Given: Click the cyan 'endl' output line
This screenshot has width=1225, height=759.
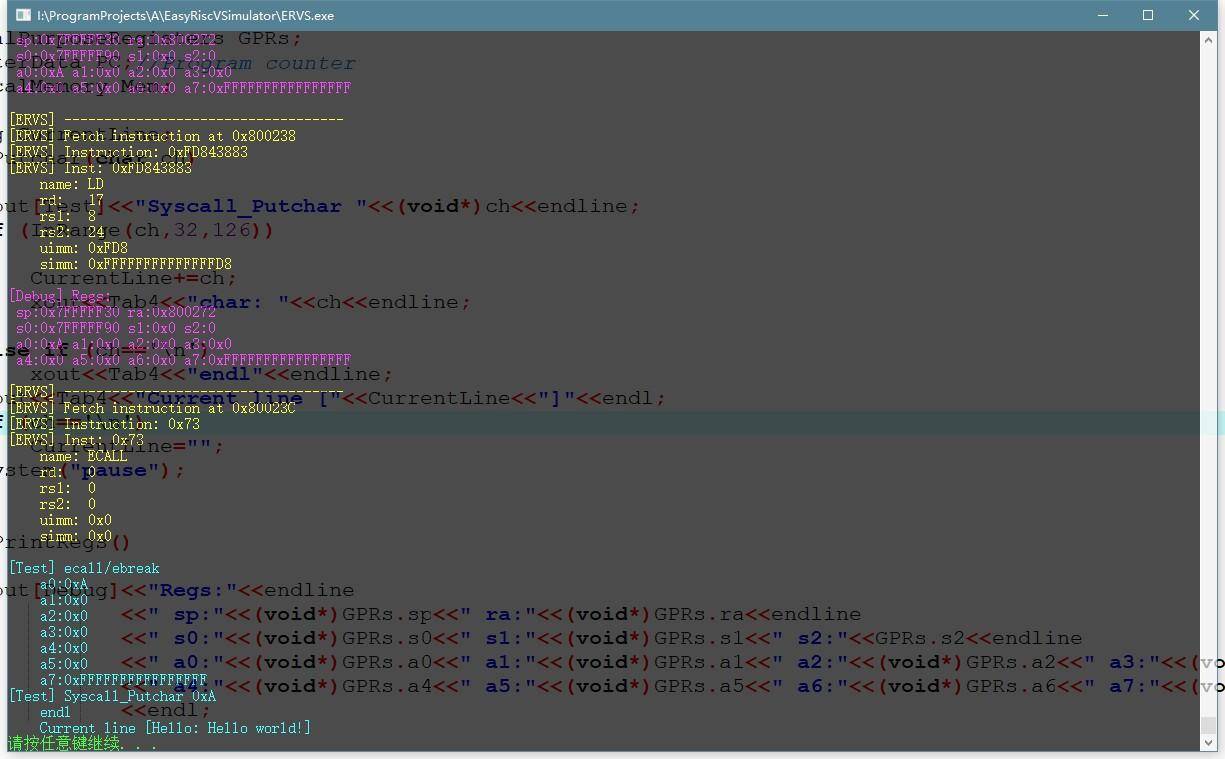Looking at the screenshot, I should [x=55, y=712].
